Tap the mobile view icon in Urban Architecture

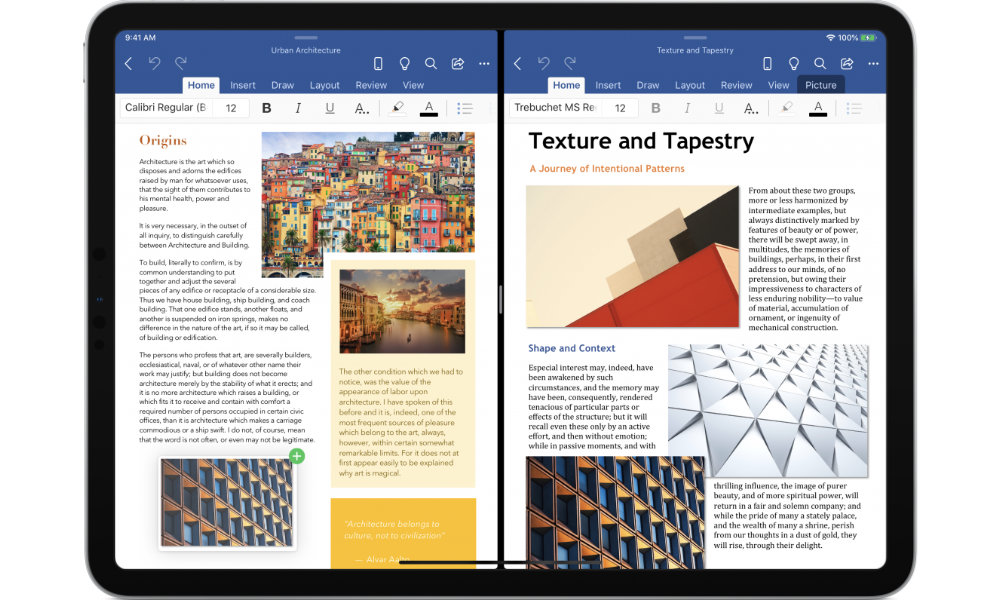point(378,64)
